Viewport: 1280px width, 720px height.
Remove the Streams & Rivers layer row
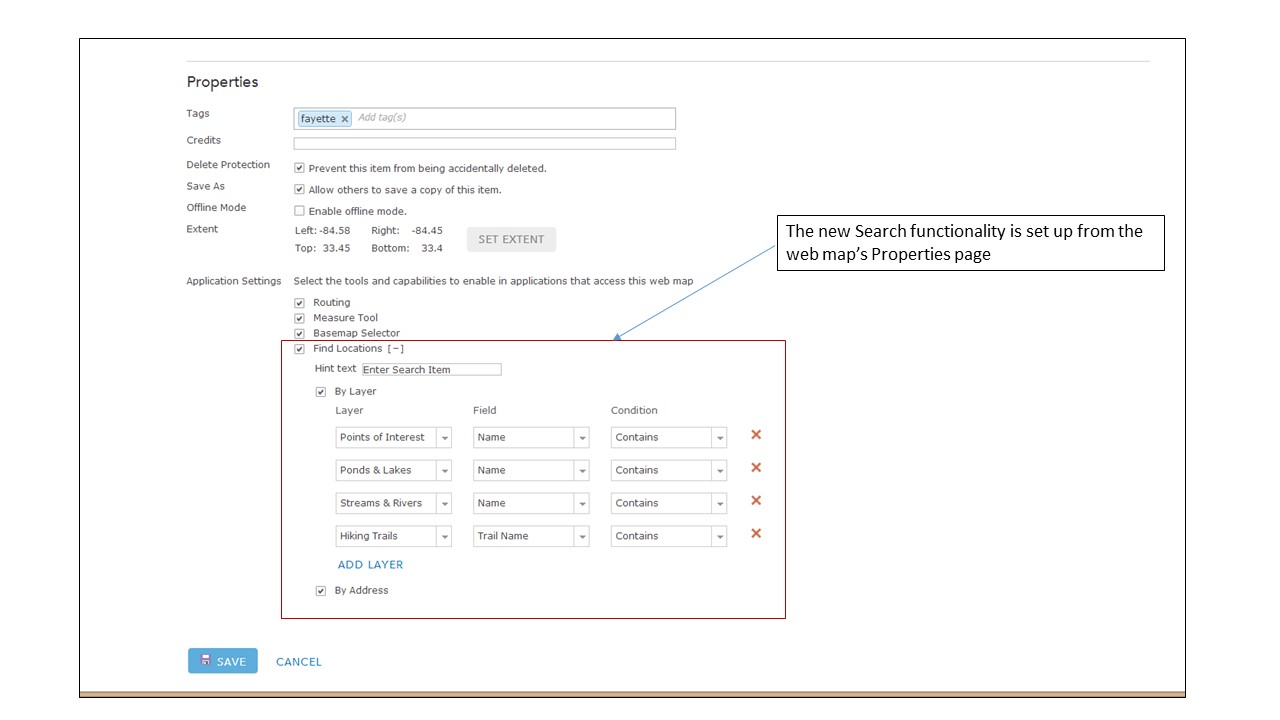point(756,501)
